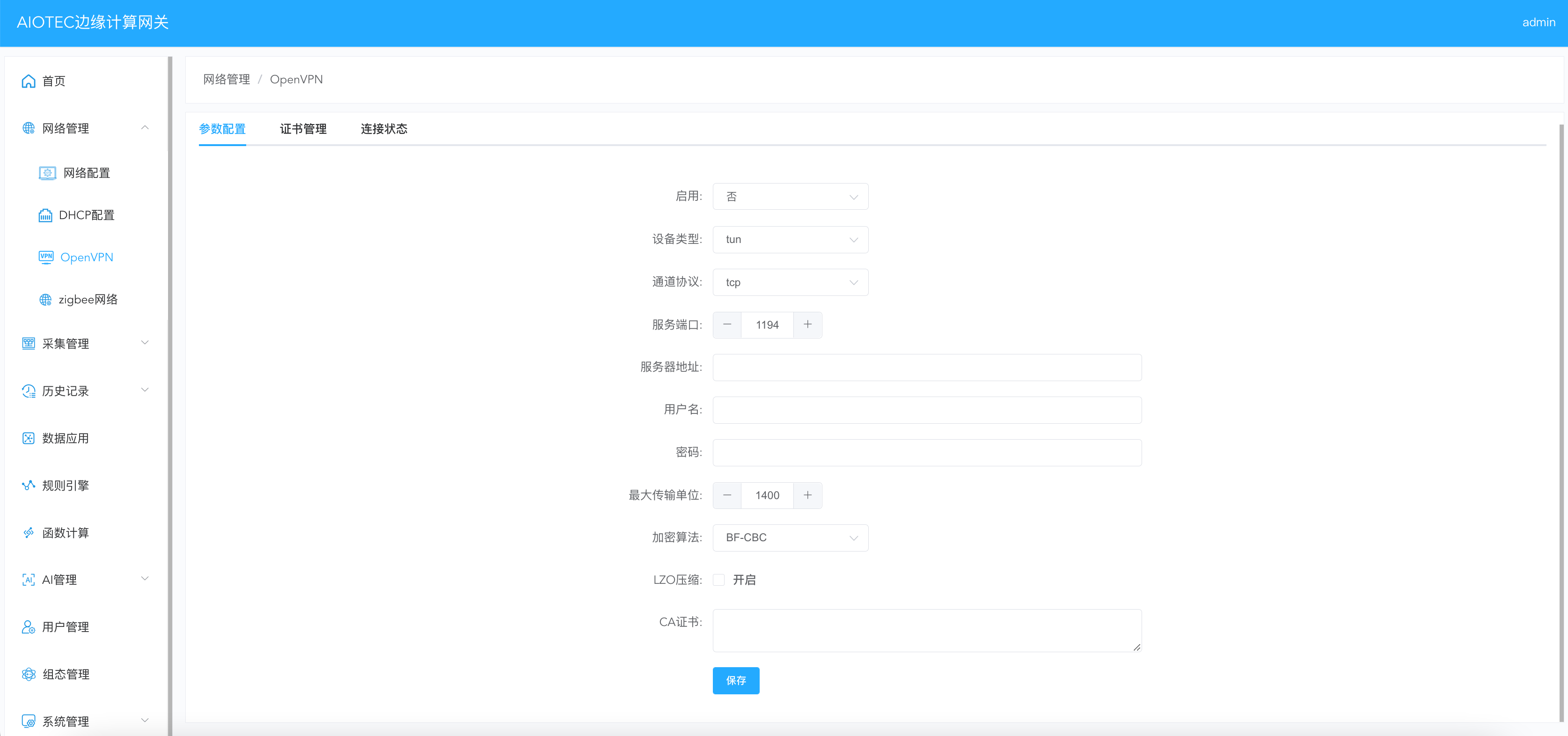Expand the 系统管理 menu chevron

click(x=145, y=721)
